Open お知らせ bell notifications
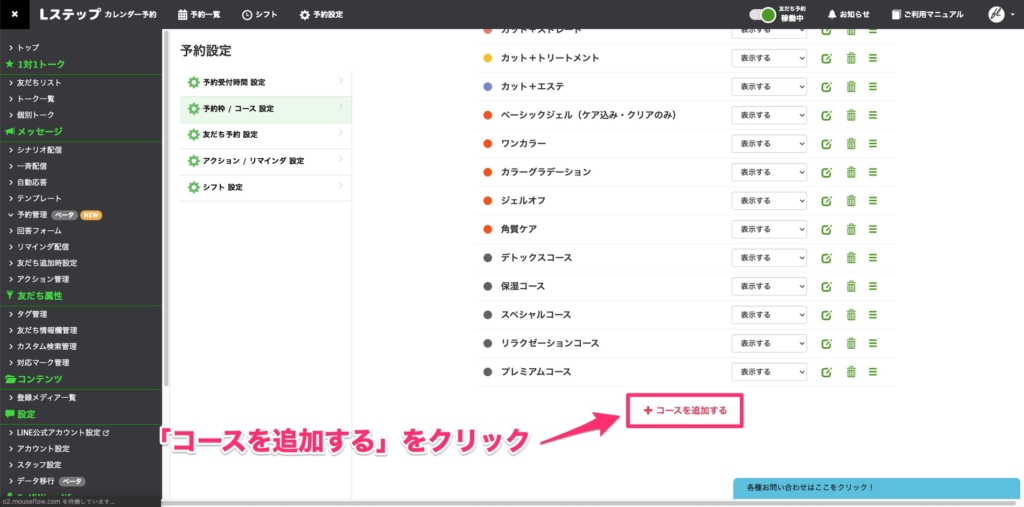The image size is (1024, 507). [x=848, y=15]
